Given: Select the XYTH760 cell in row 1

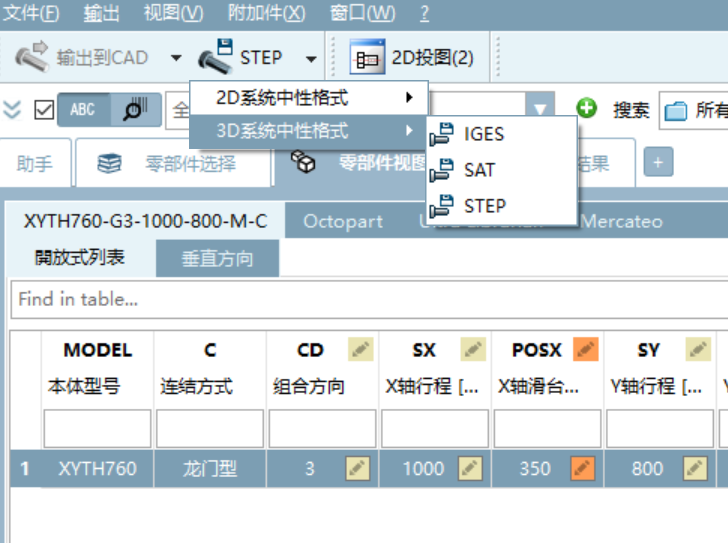Looking at the screenshot, I should (98, 468).
